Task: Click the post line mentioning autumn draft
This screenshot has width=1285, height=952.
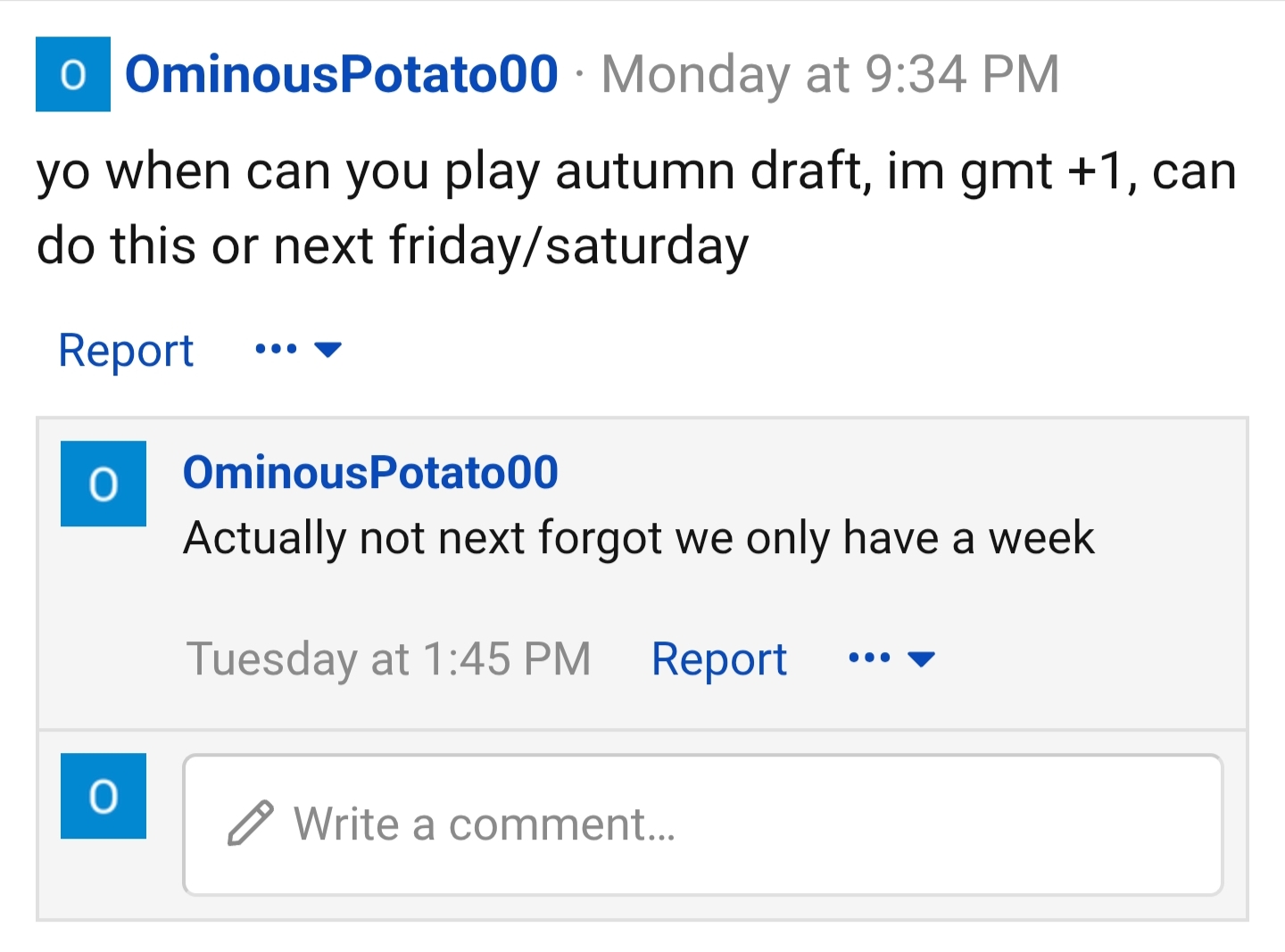Action: pyautogui.click(x=635, y=171)
